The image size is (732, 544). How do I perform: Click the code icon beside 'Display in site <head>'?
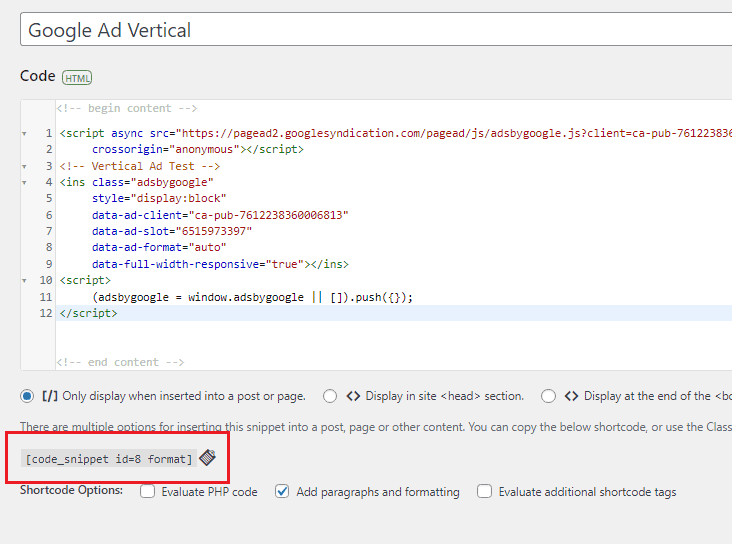[353, 396]
